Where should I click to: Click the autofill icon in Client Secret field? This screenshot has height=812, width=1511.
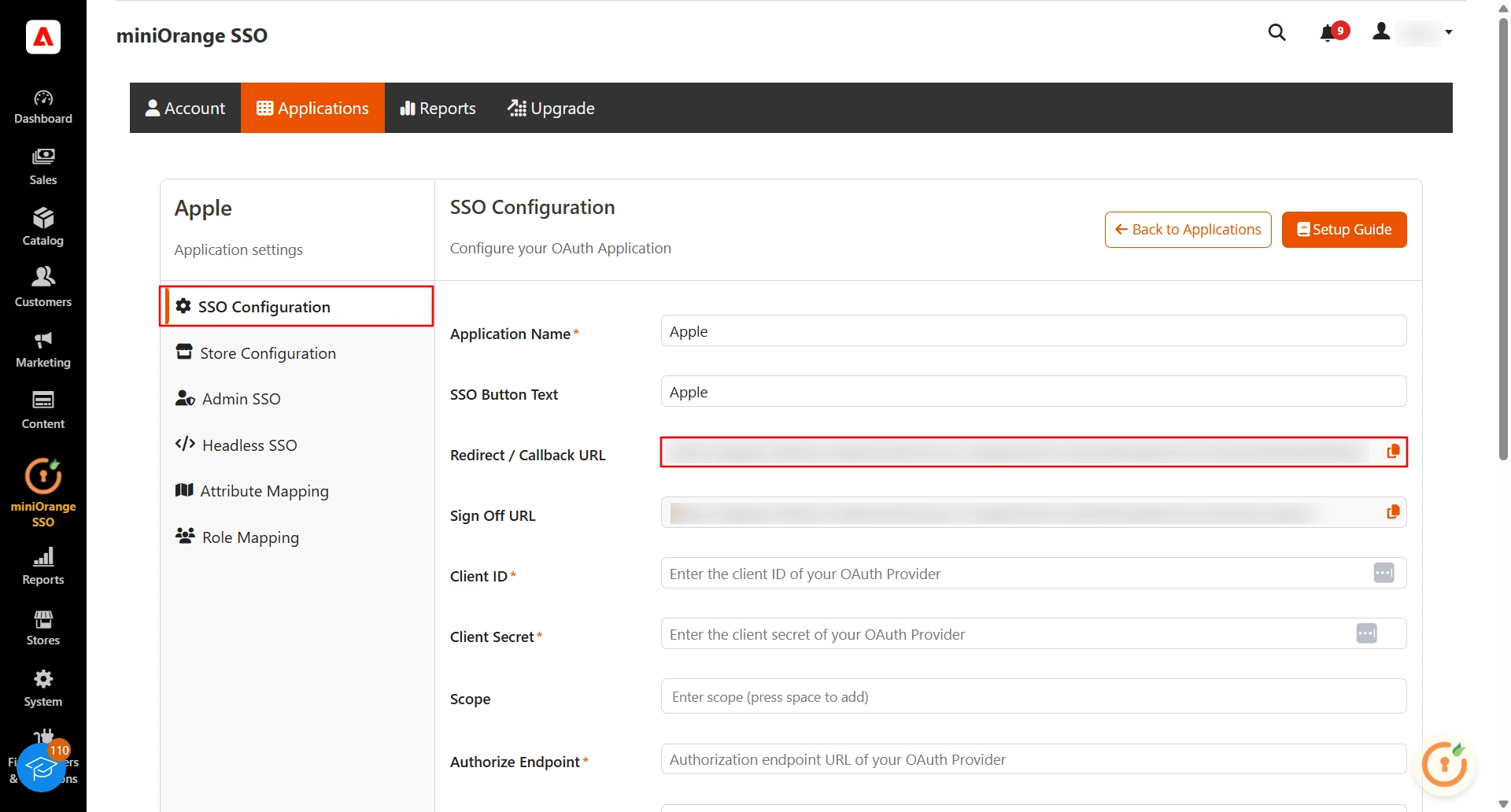point(1366,633)
